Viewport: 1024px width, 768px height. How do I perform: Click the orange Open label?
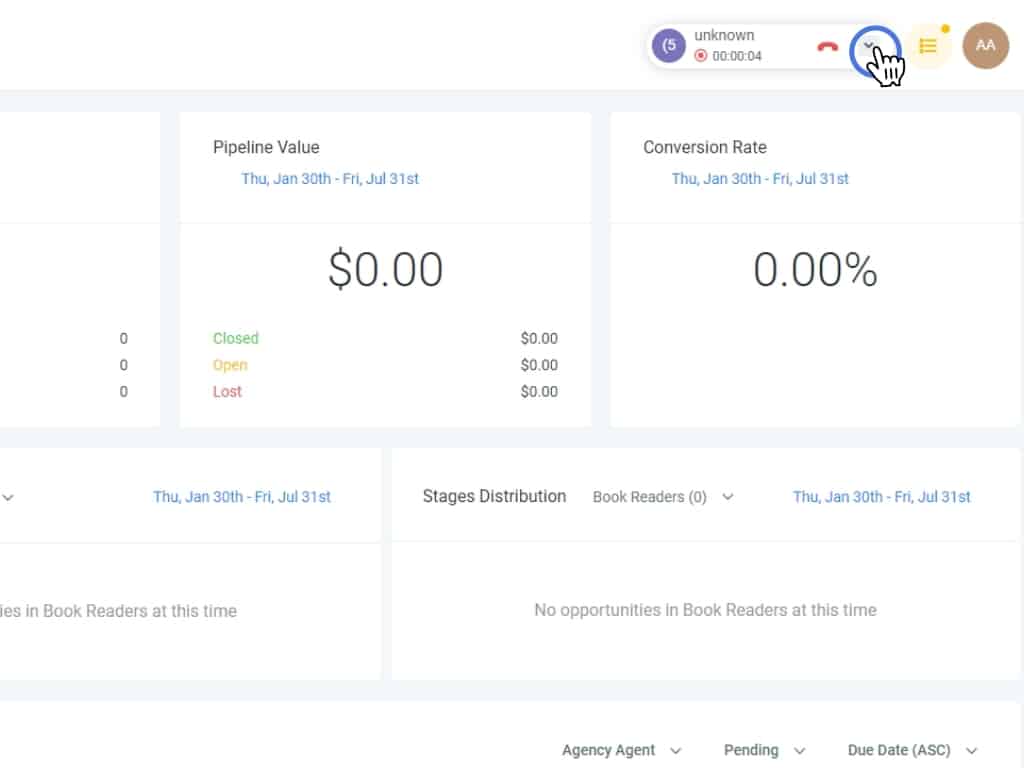click(230, 365)
